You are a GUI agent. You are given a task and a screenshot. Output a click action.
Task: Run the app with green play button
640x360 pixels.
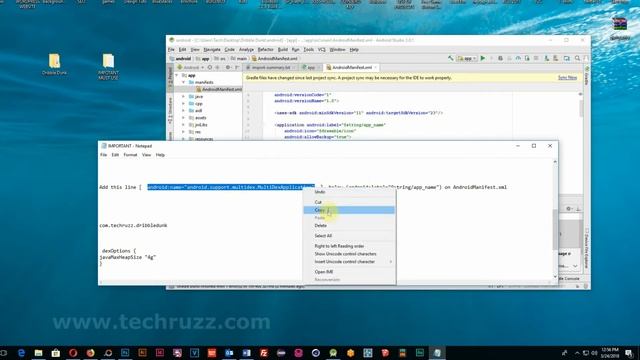(x=483, y=58)
